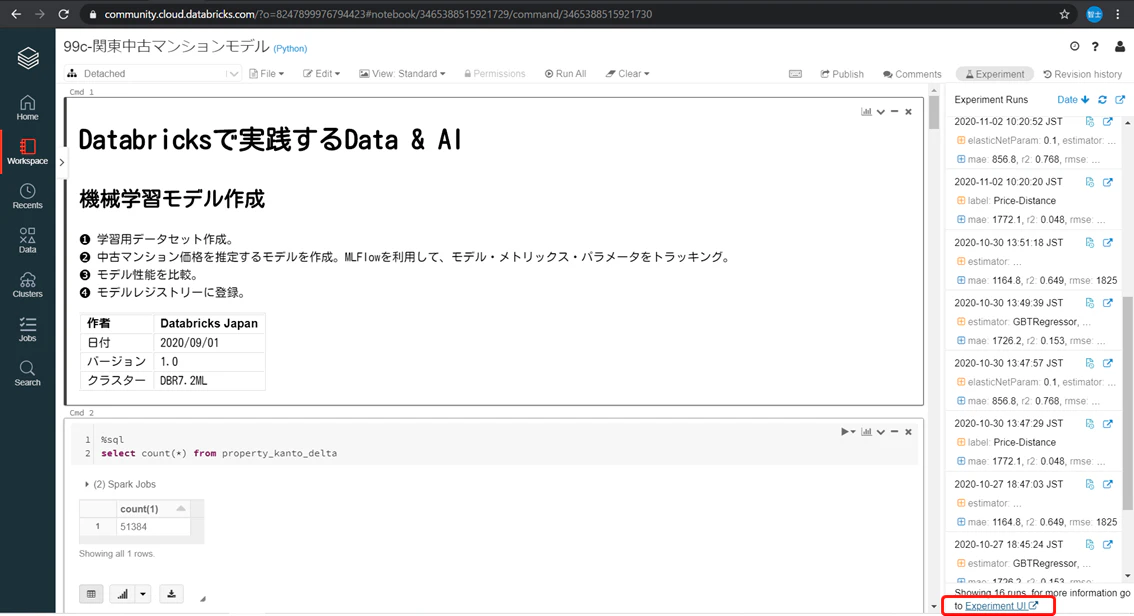This screenshot has height=616, width=1134.
Task: Switch results to bar chart view
Action: click(123, 594)
